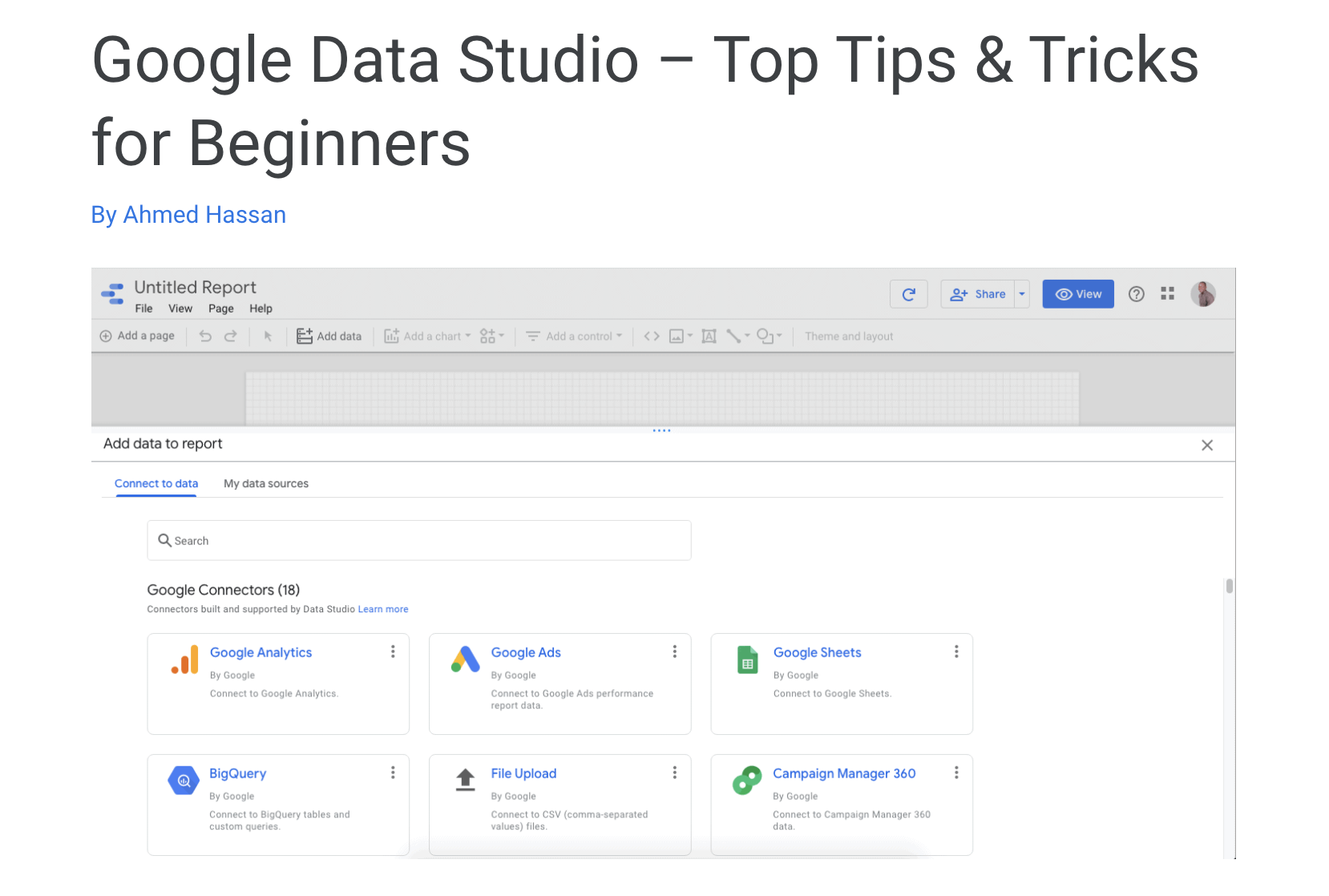Select the Add data toolbar tool

(329, 336)
